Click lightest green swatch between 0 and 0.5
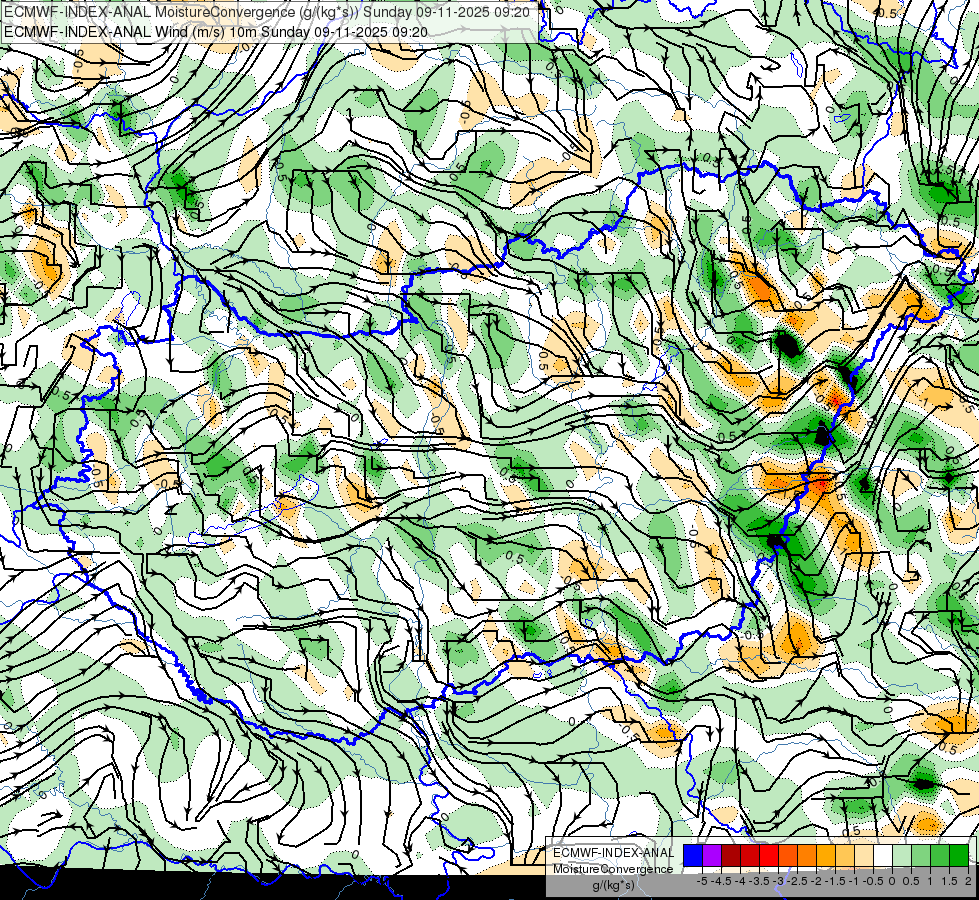This screenshot has height=900, width=979. pyautogui.click(x=902, y=855)
